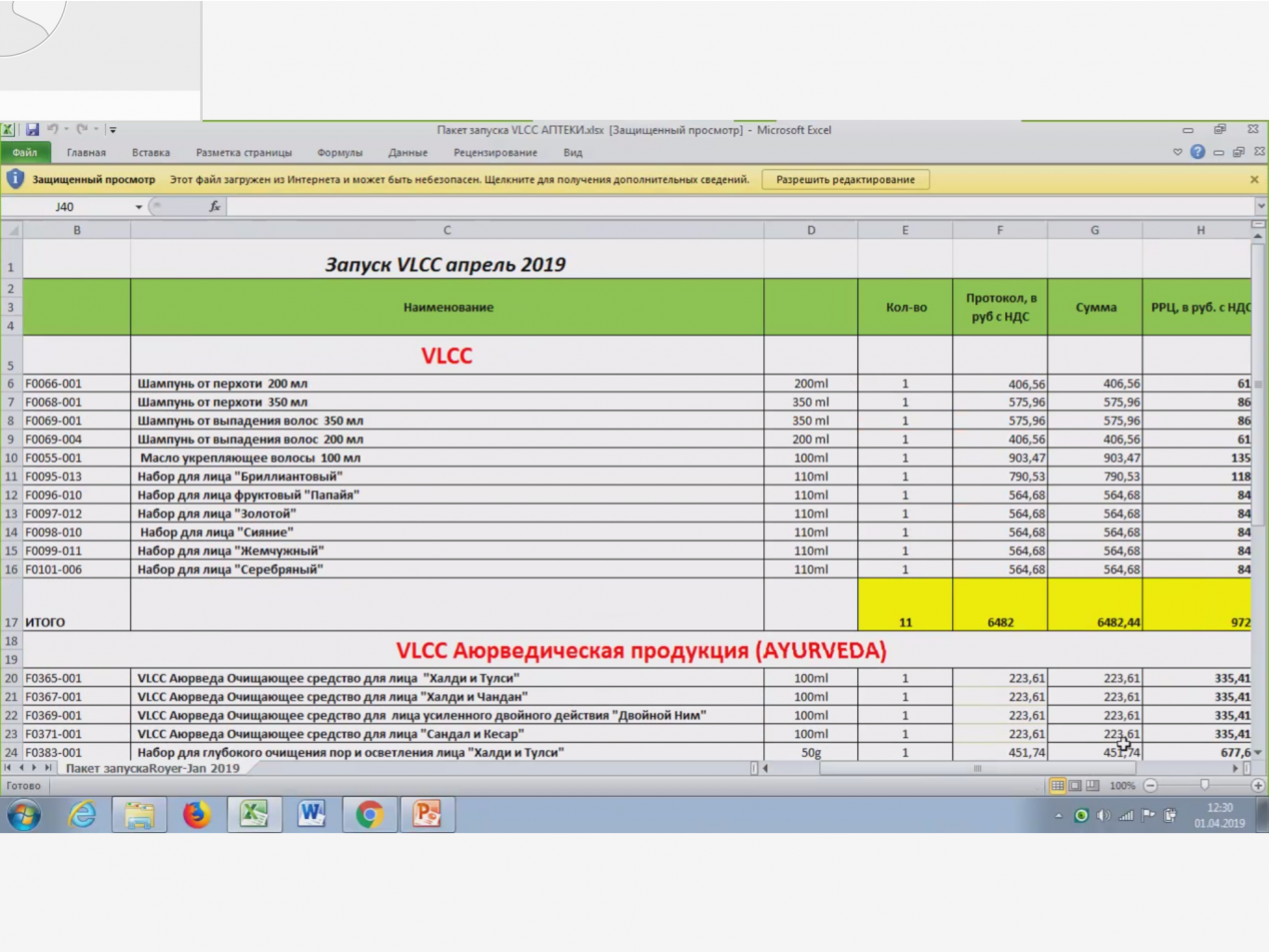The image size is (1269, 952).
Task: Switch to the Вставка ribbon tab
Action: (x=151, y=152)
